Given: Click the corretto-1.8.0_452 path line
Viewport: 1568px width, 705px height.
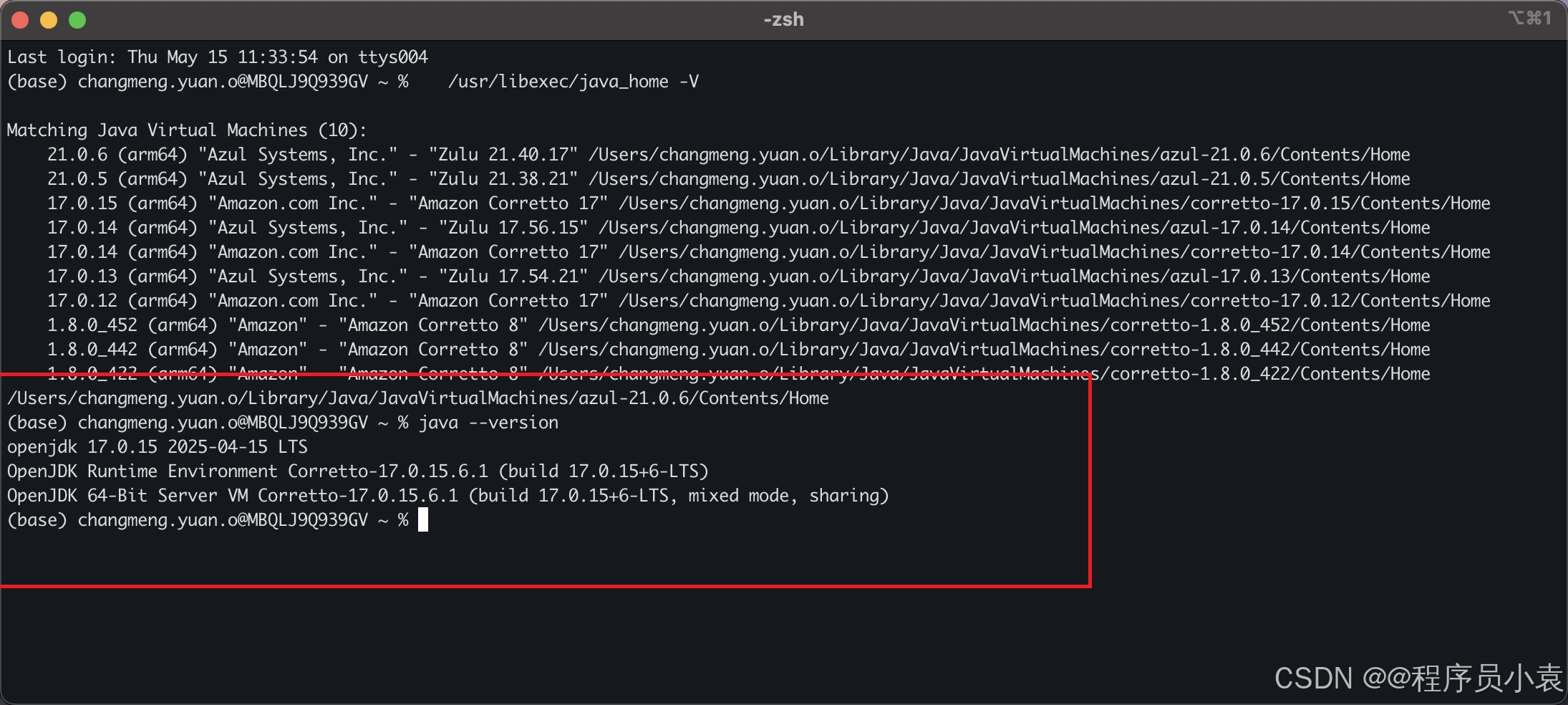Looking at the screenshot, I should 739,325.
